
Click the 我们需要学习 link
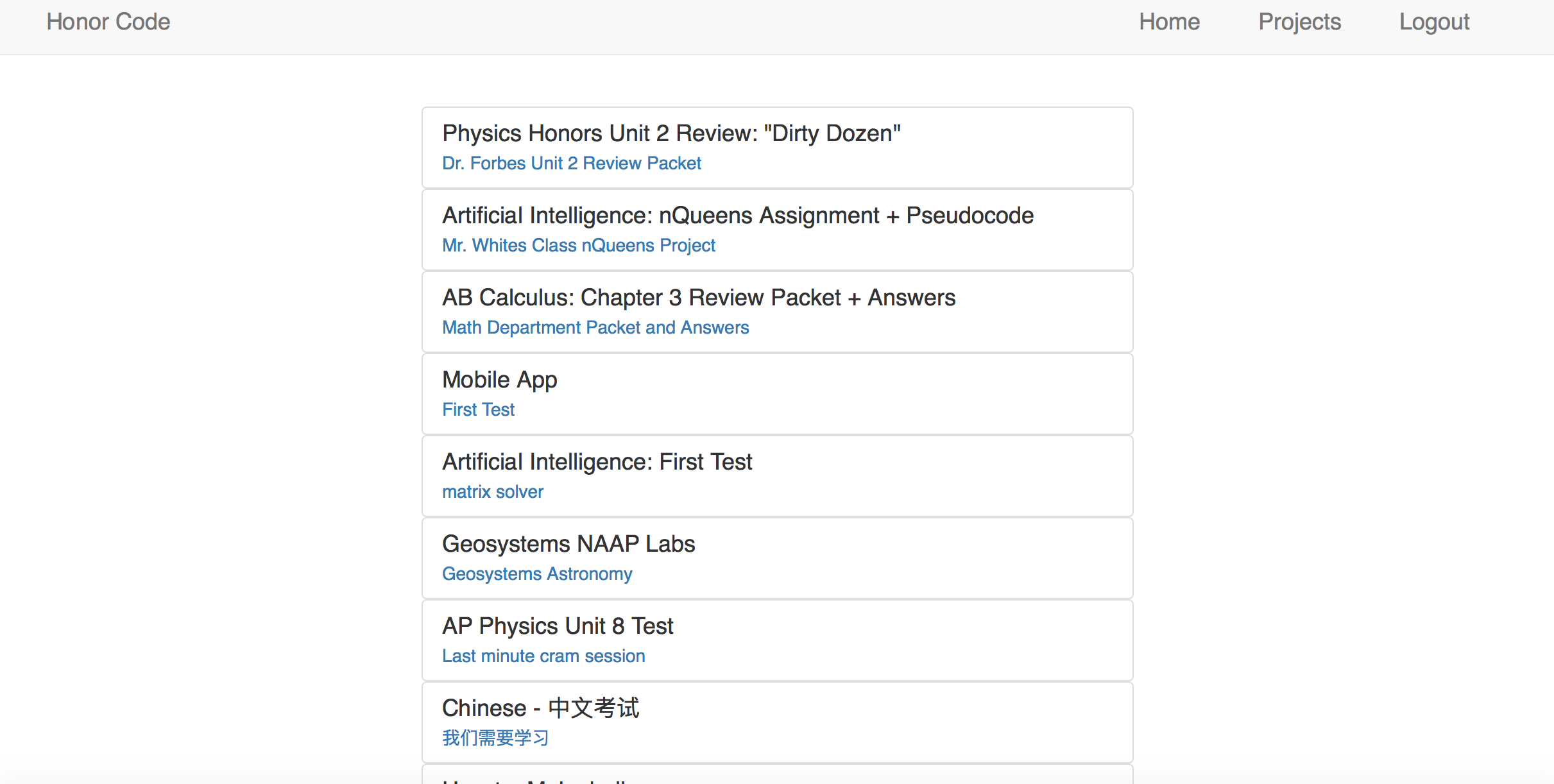click(x=495, y=738)
